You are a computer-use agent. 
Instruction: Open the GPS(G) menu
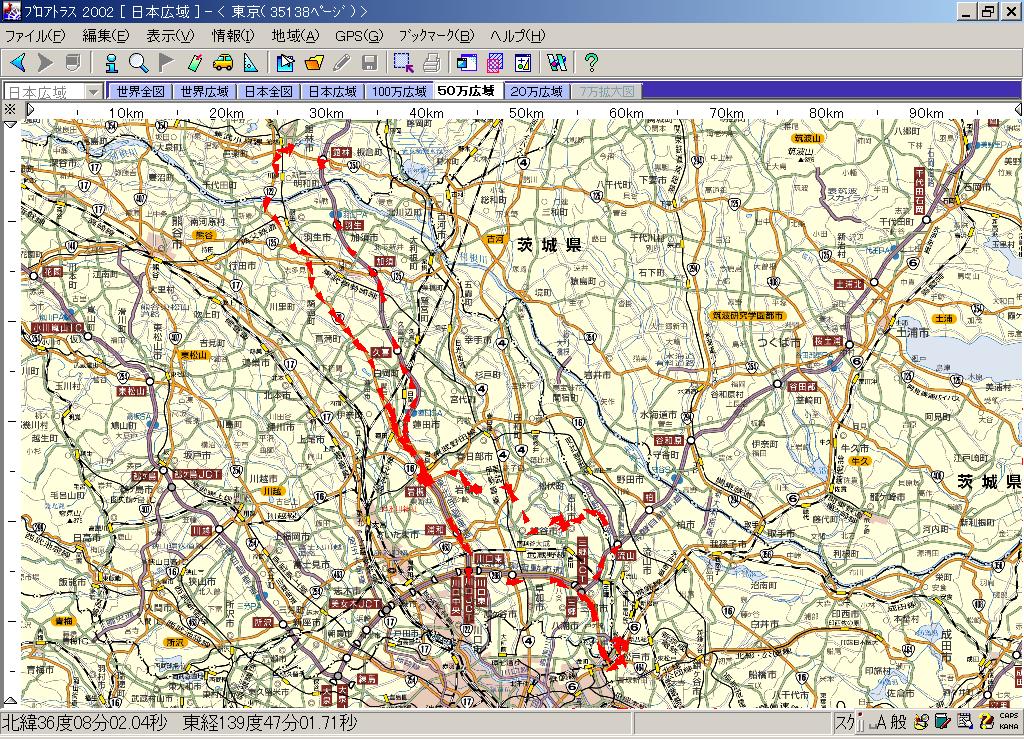tap(359, 36)
